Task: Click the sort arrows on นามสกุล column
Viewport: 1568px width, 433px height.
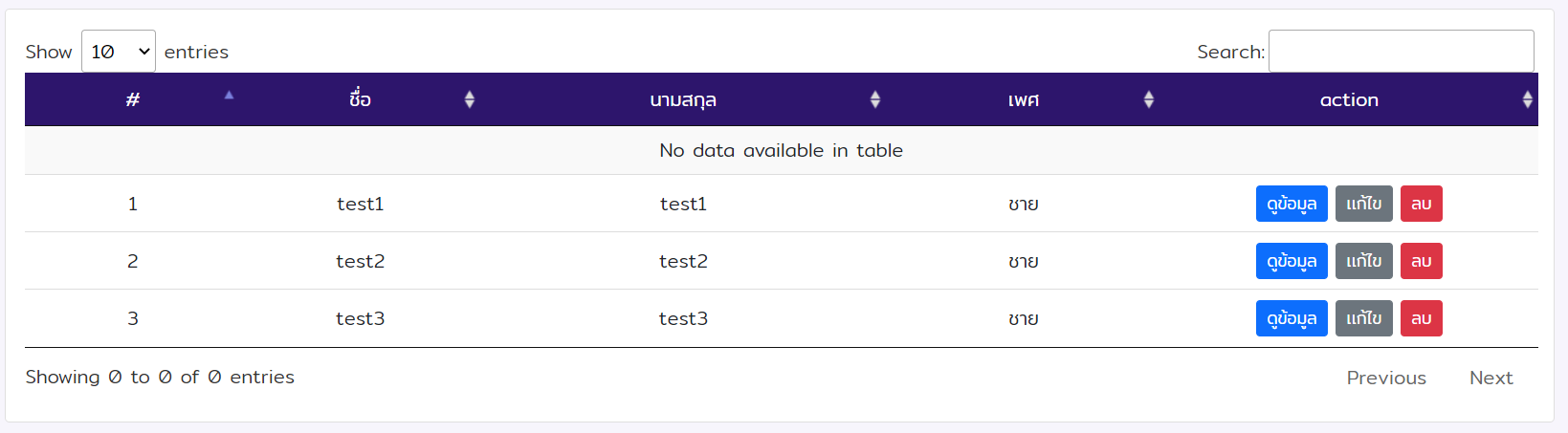Action: 875,99
